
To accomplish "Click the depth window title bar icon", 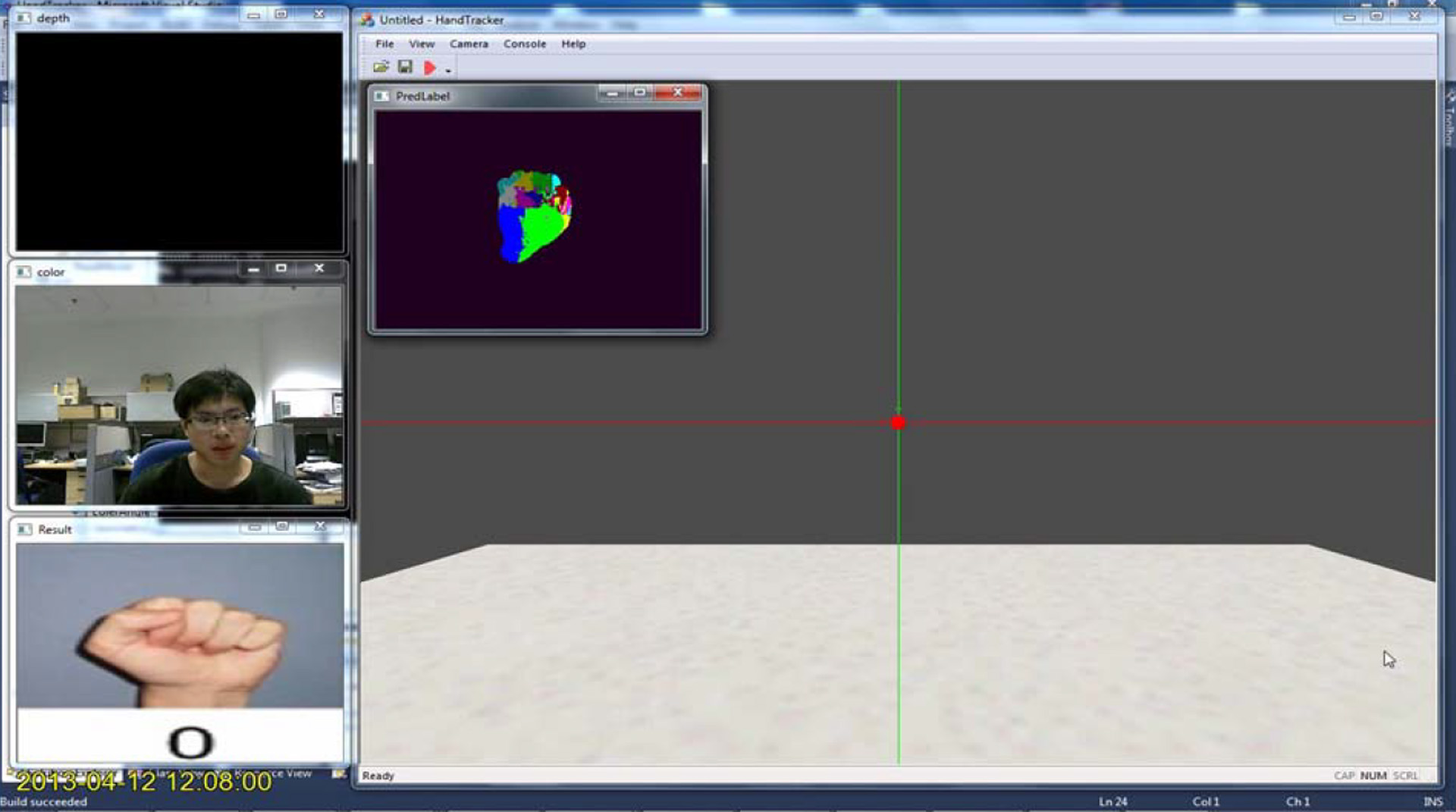I will tap(24, 18).
